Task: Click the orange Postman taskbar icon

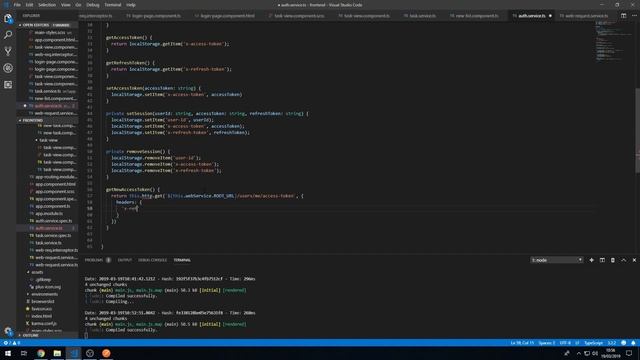Action: point(106,353)
